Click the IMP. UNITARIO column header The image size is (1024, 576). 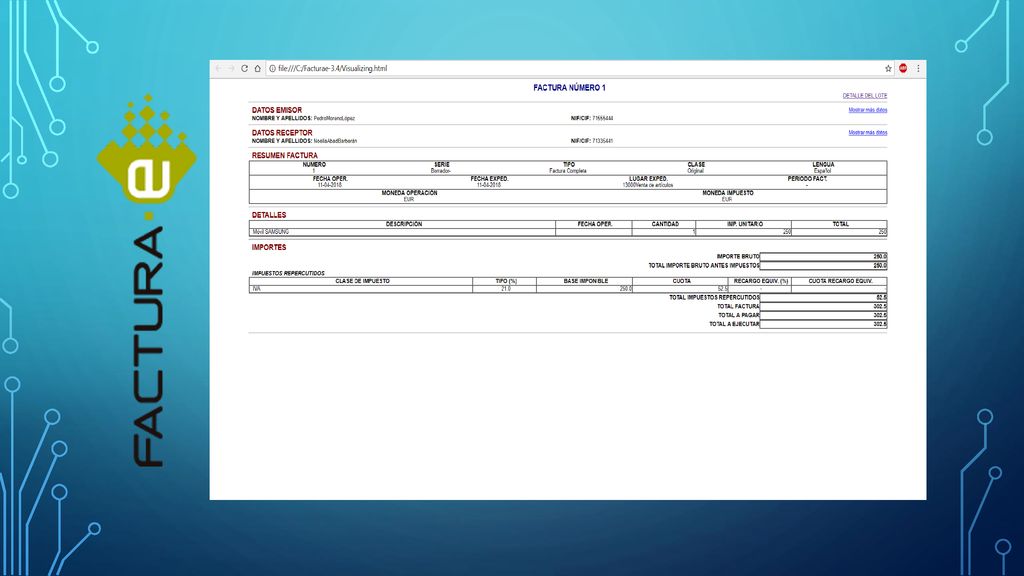744,224
